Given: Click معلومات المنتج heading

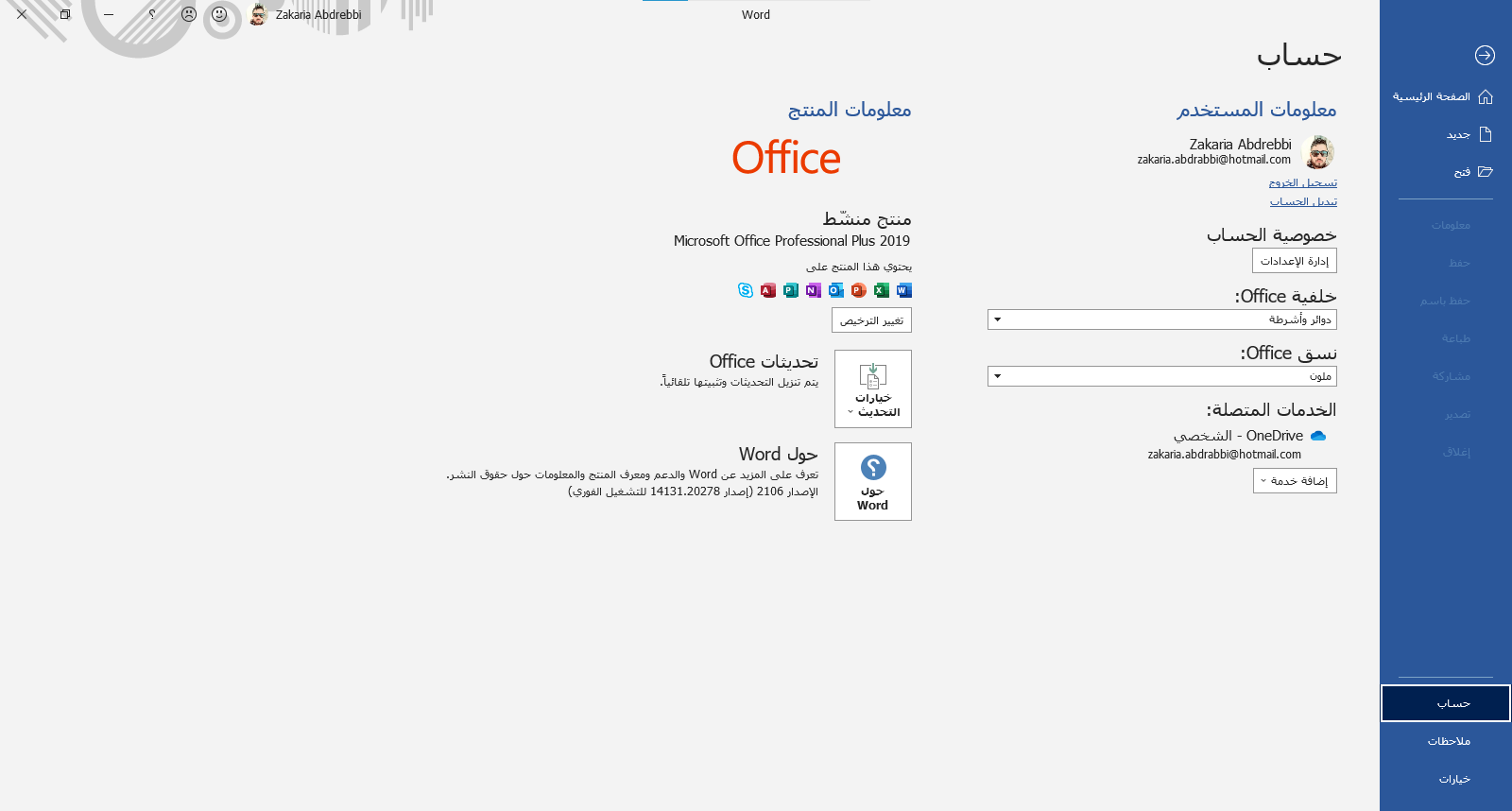Looking at the screenshot, I should 850,110.
